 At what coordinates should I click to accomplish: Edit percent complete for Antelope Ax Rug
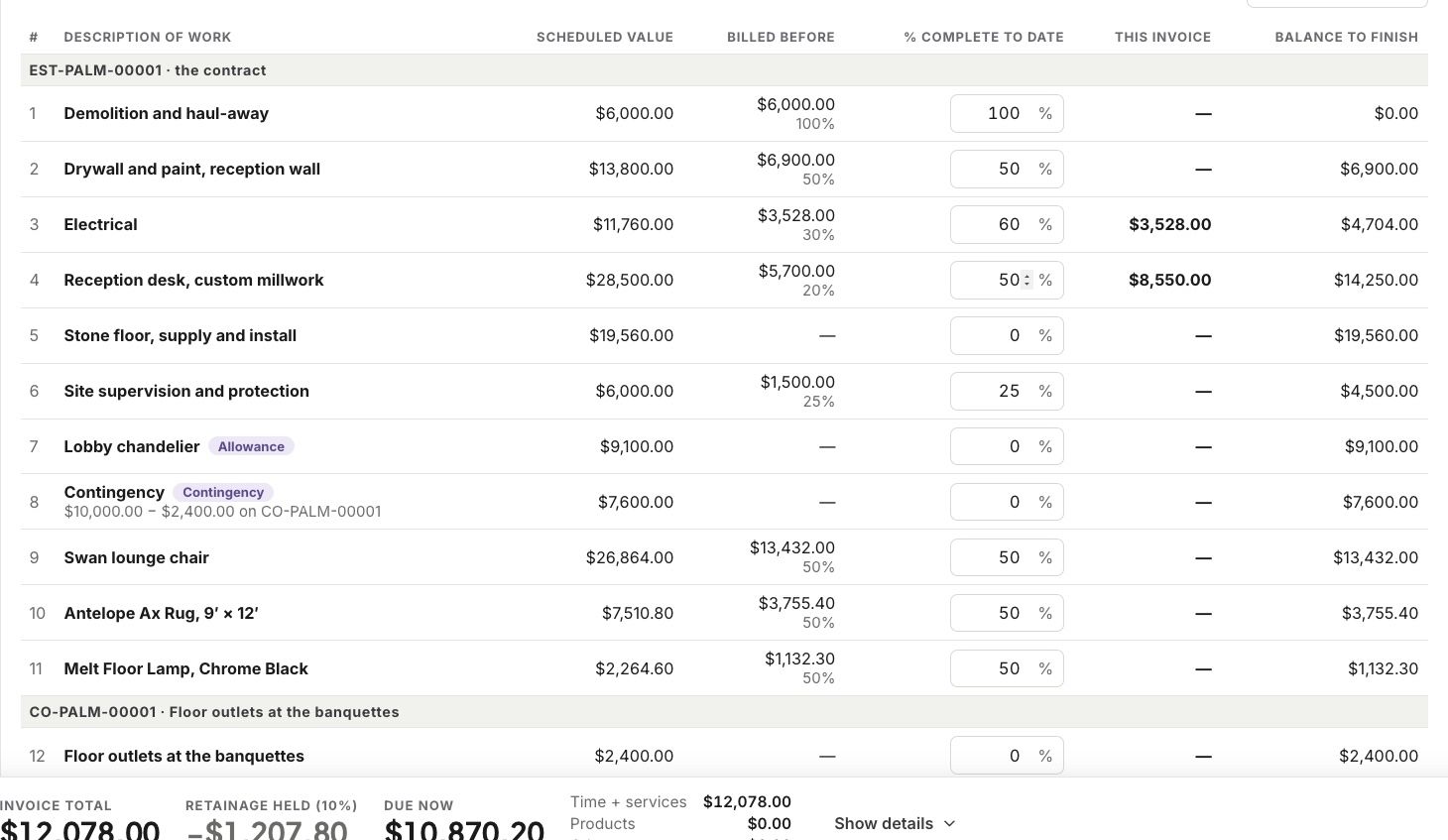[1007, 613]
